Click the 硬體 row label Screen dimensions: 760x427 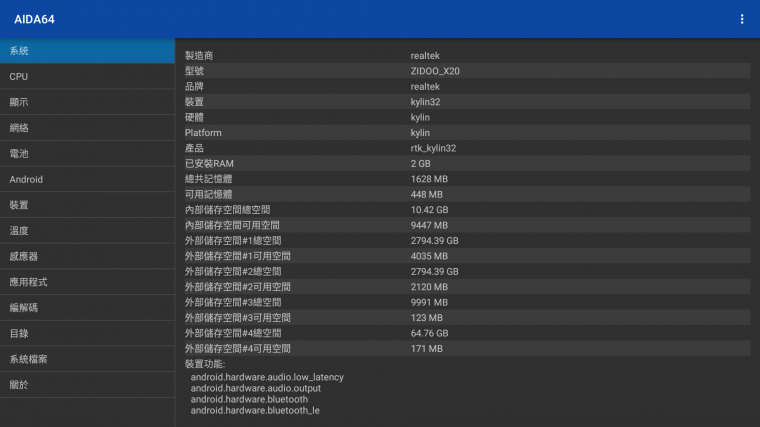[x=194, y=118]
